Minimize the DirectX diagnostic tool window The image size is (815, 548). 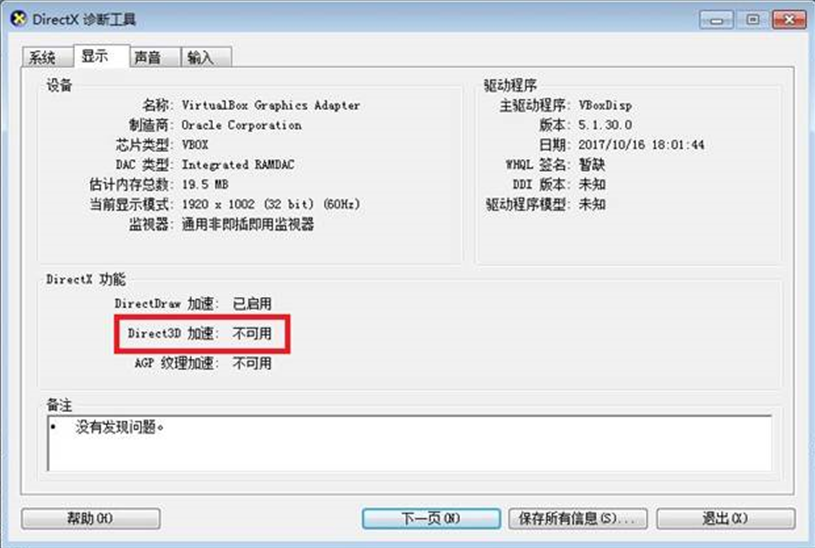pyautogui.click(x=716, y=20)
